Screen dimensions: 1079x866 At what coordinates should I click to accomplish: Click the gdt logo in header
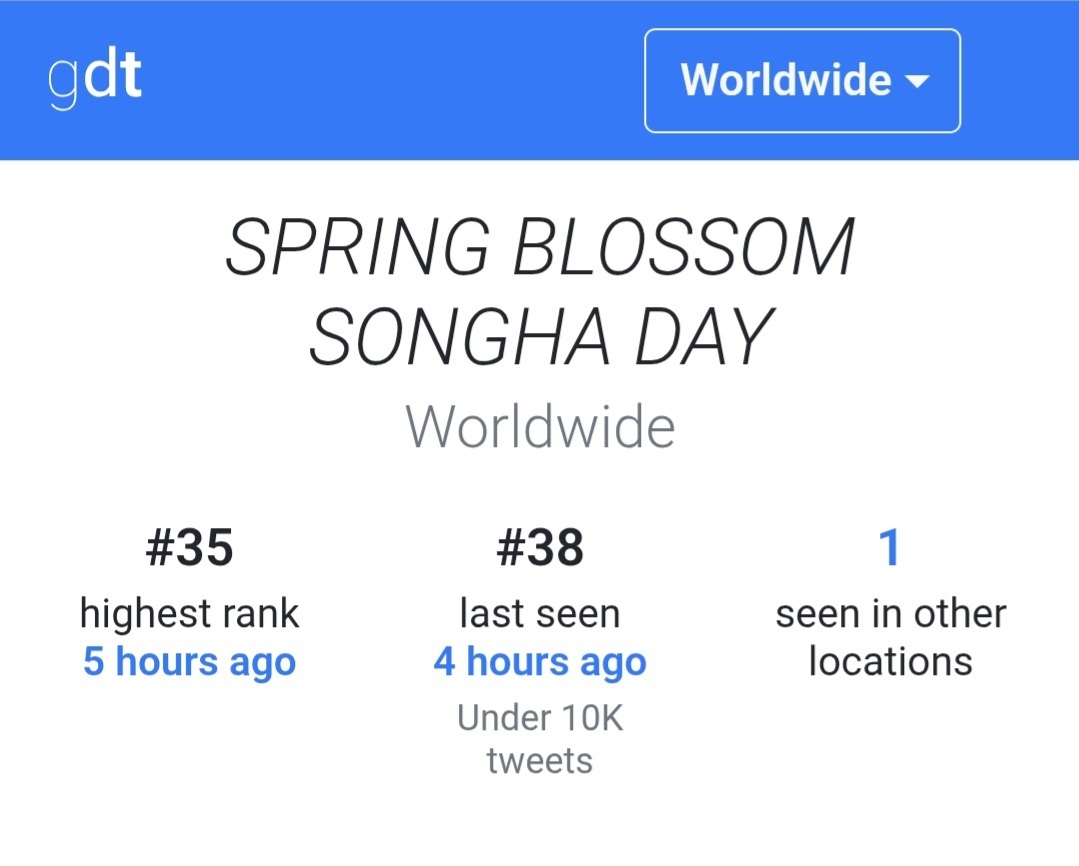click(95, 78)
